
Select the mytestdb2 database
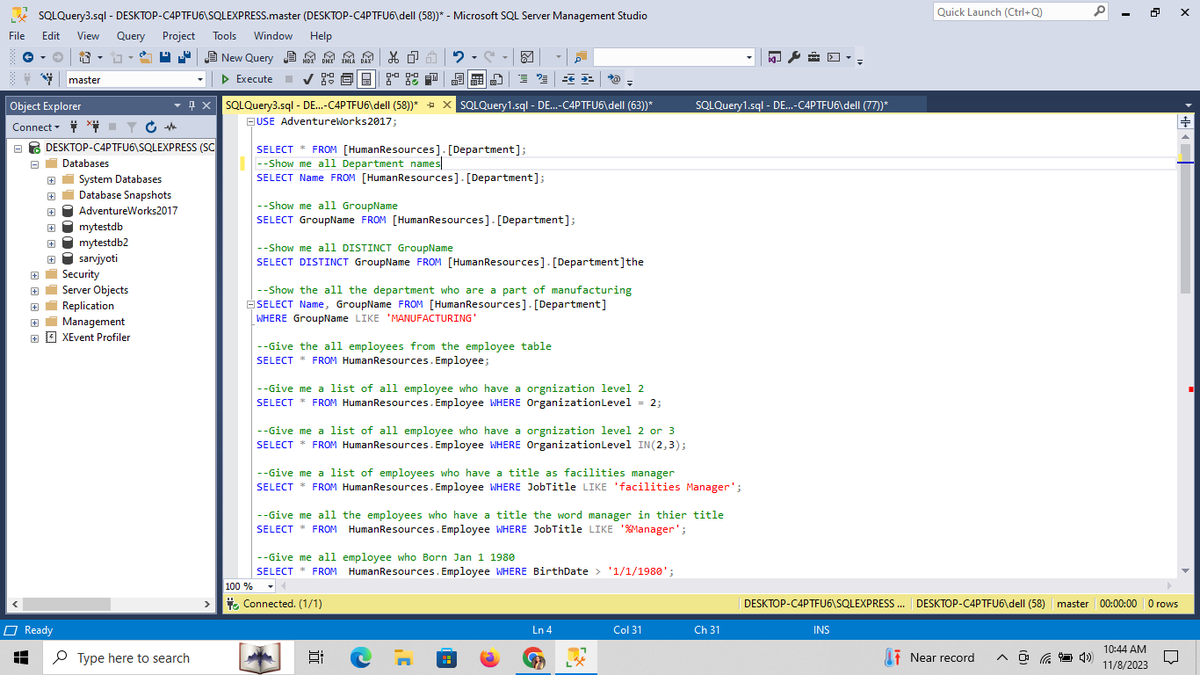(x=103, y=242)
